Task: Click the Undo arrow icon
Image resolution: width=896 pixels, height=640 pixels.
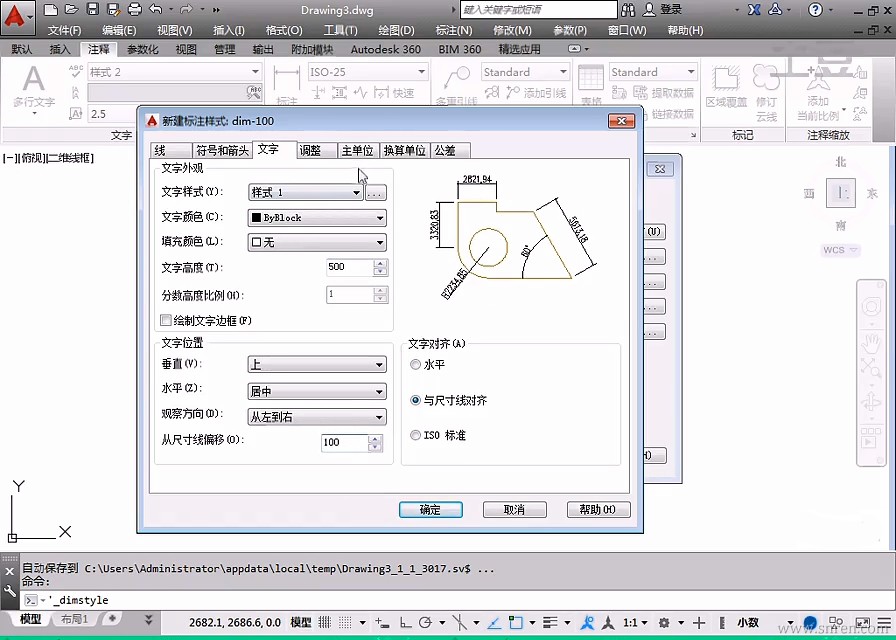Action: pyautogui.click(x=155, y=9)
